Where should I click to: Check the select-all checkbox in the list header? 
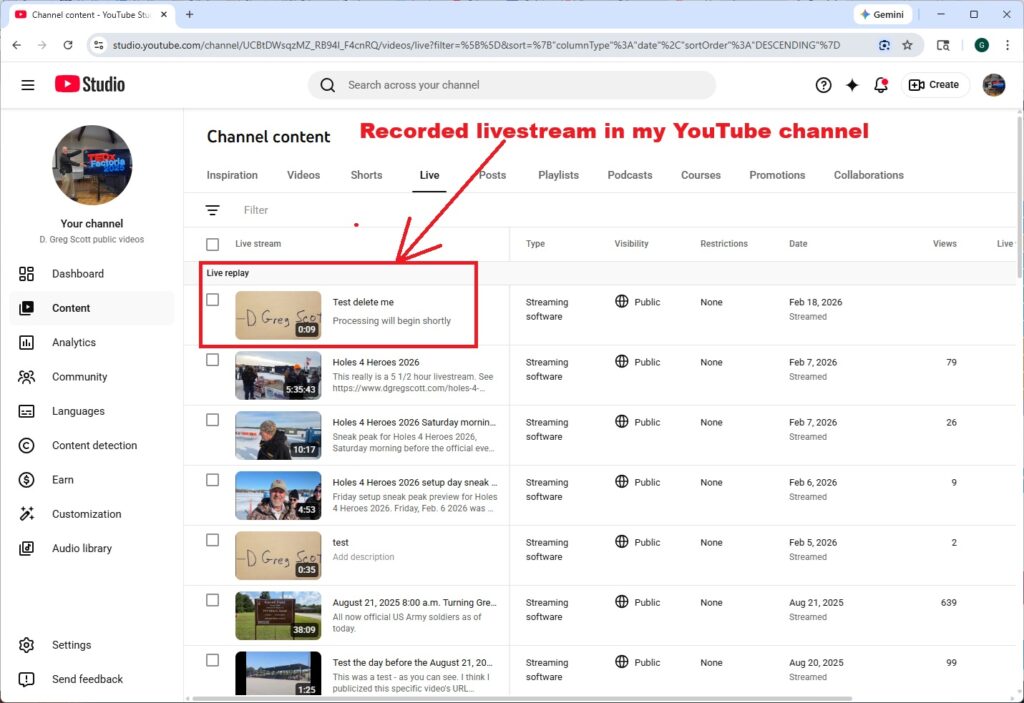point(213,243)
